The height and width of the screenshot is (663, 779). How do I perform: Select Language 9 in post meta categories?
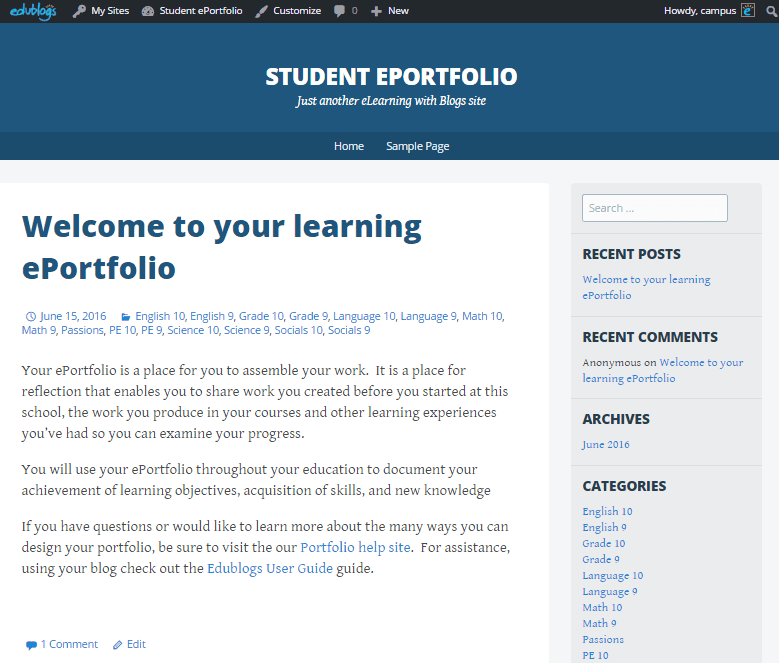(428, 316)
